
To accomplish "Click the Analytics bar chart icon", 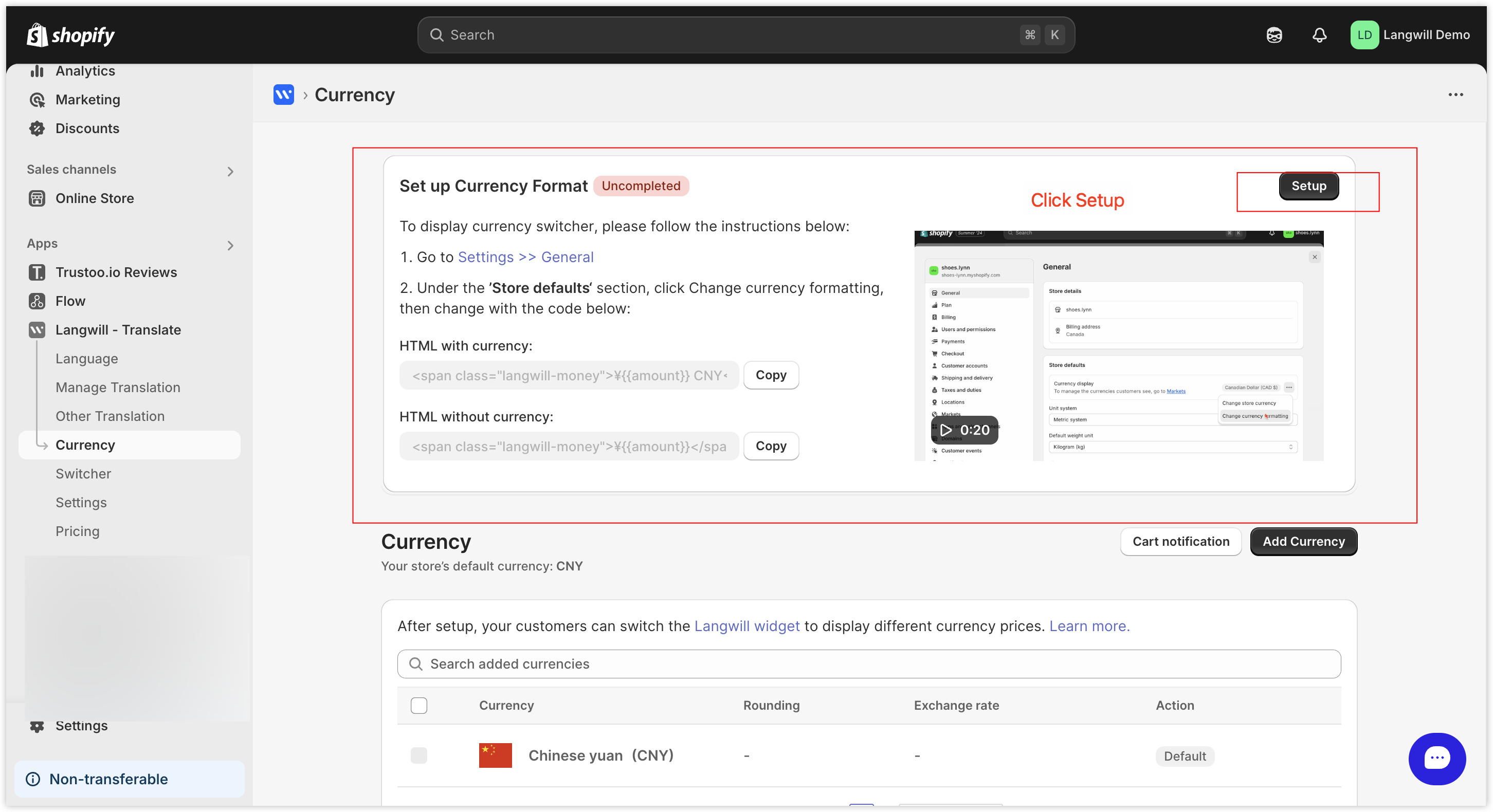I will point(37,70).
